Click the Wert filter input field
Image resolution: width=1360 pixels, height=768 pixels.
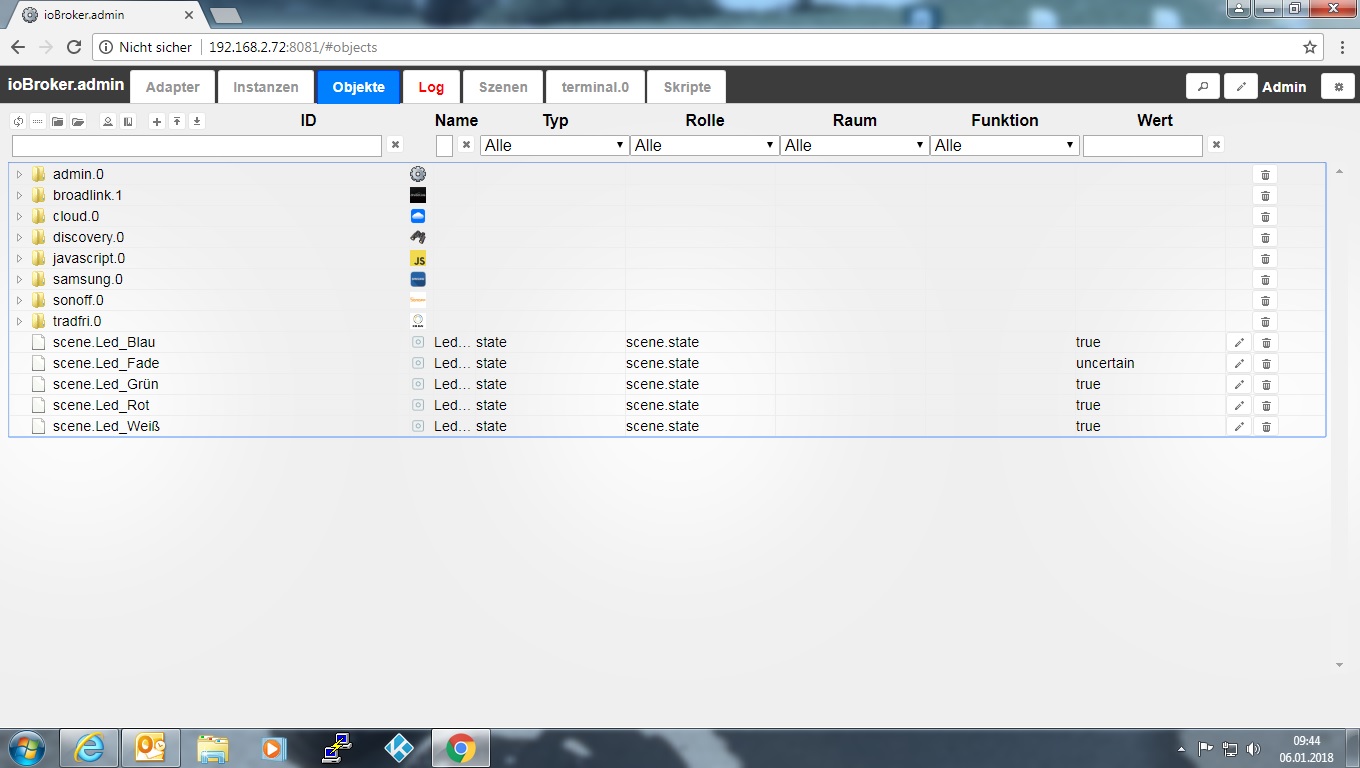1143,146
